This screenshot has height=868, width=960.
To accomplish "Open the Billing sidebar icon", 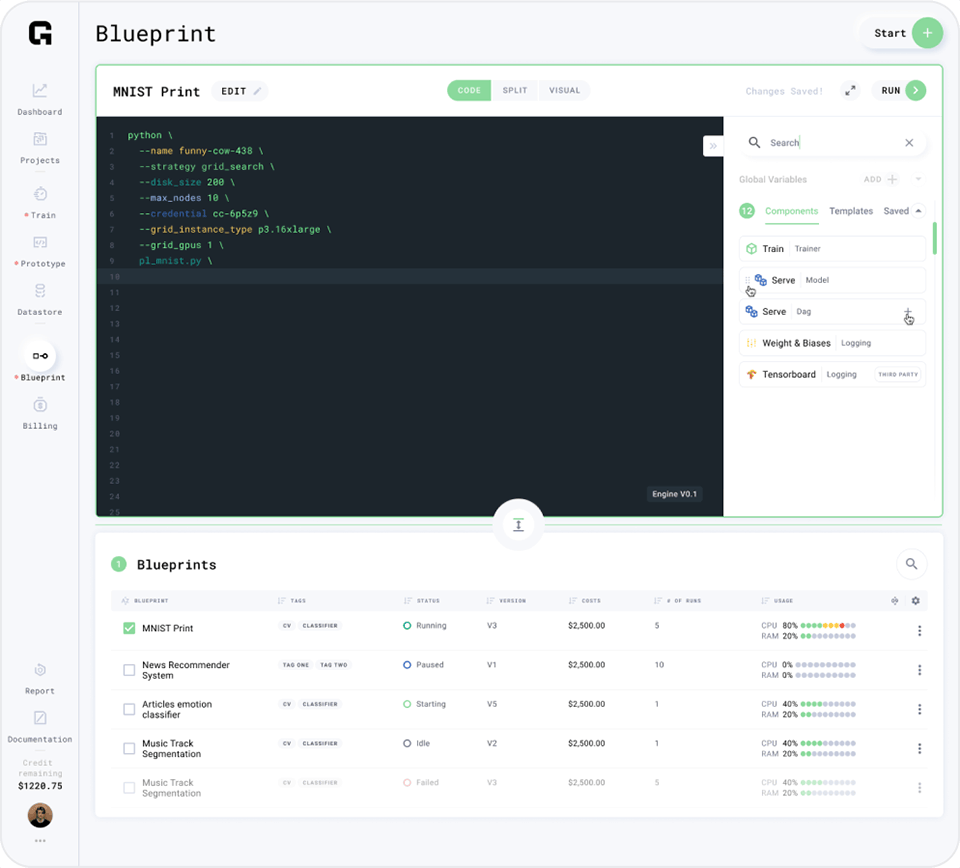I will (x=40, y=405).
